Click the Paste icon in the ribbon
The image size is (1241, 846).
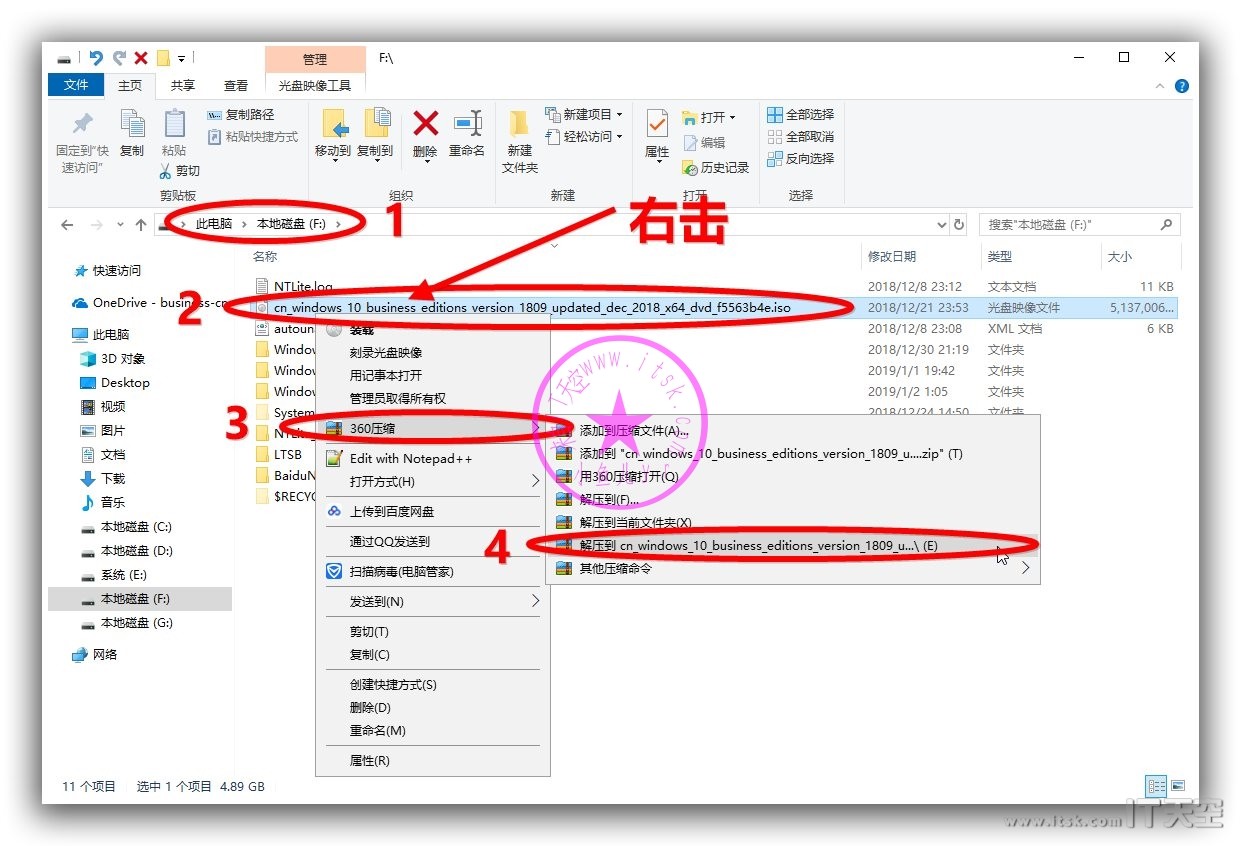coord(174,124)
